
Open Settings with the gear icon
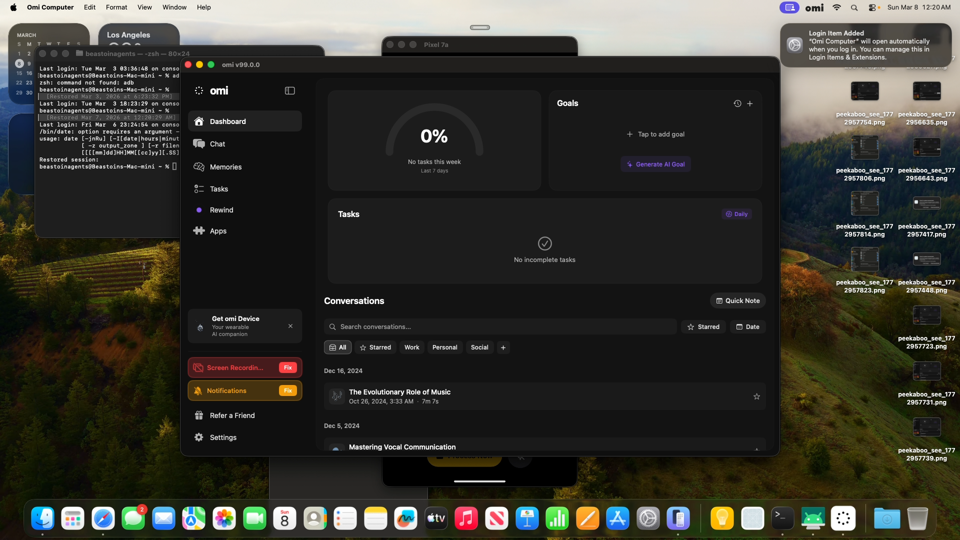coord(199,437)
